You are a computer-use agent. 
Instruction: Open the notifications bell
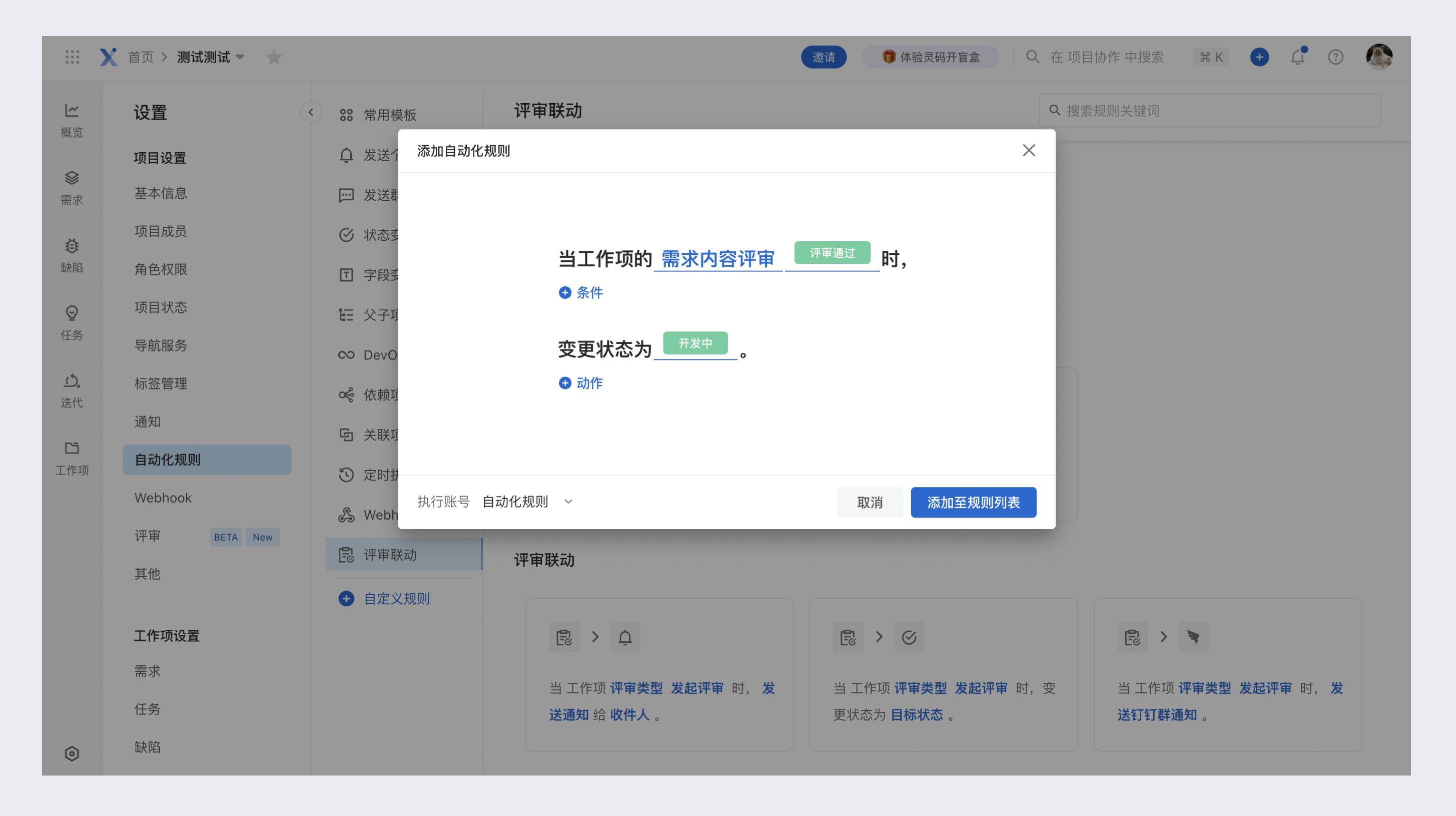coord(1298,57)
